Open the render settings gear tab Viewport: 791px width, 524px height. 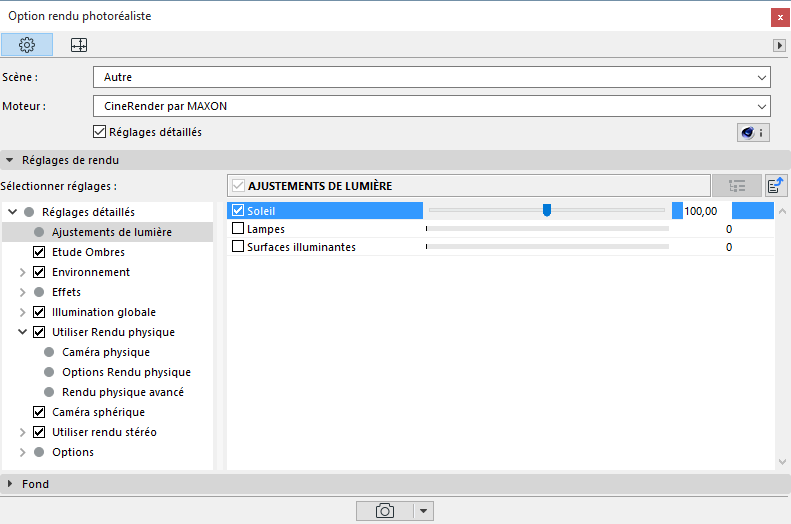(27, 45)
